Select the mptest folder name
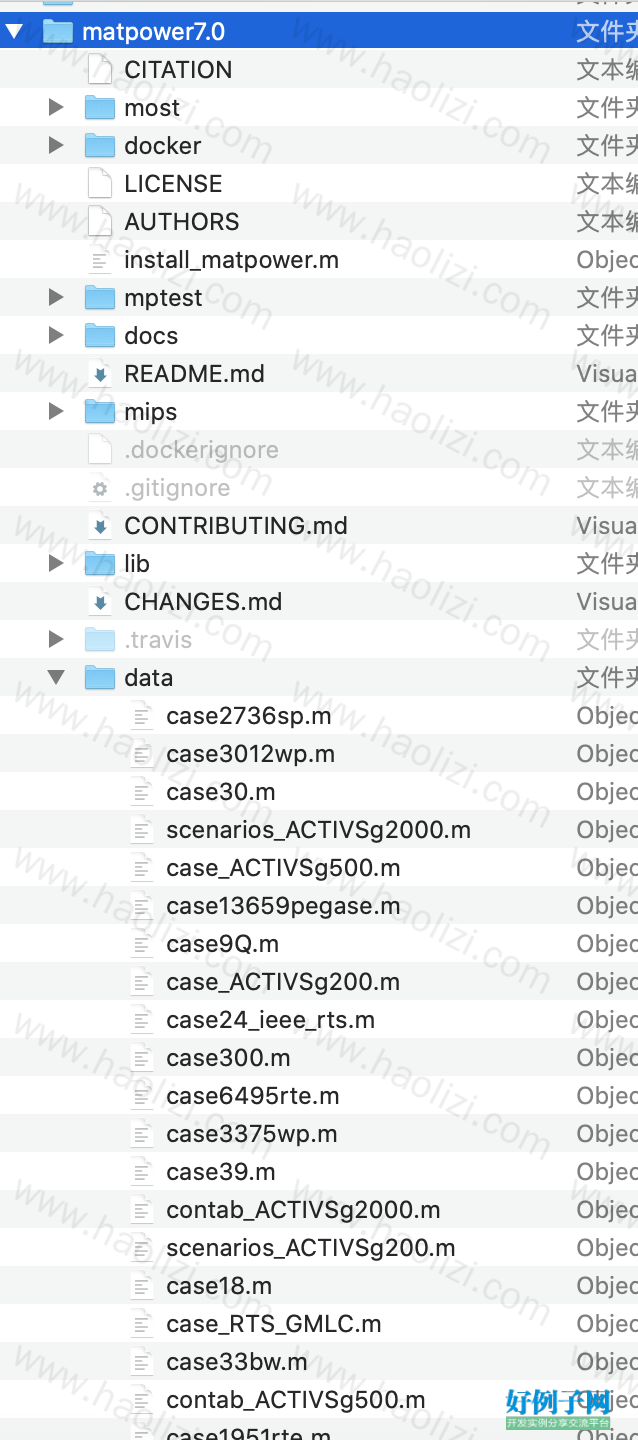Screen dimensions: 638x1440 (x=163, y=299)
